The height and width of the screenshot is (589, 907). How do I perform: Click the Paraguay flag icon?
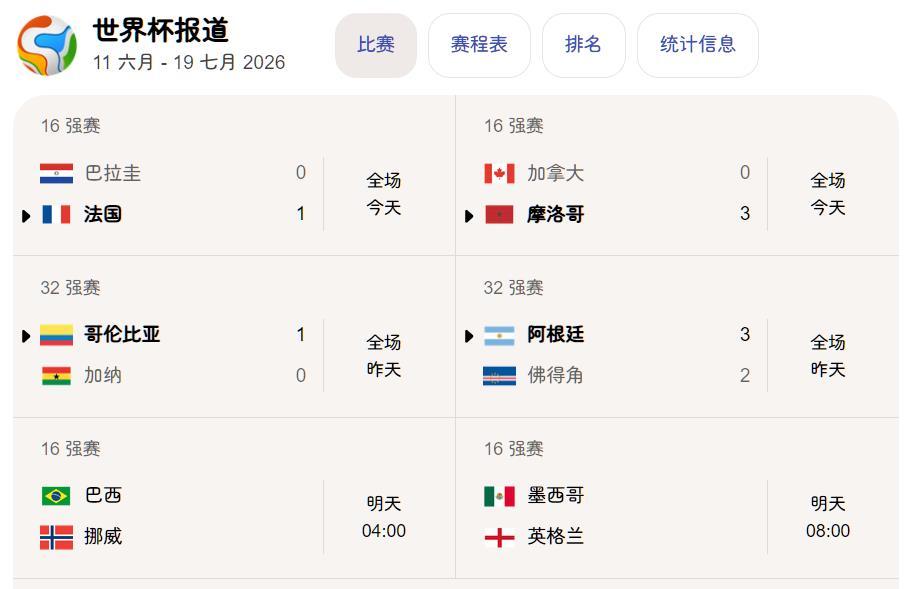56,173
